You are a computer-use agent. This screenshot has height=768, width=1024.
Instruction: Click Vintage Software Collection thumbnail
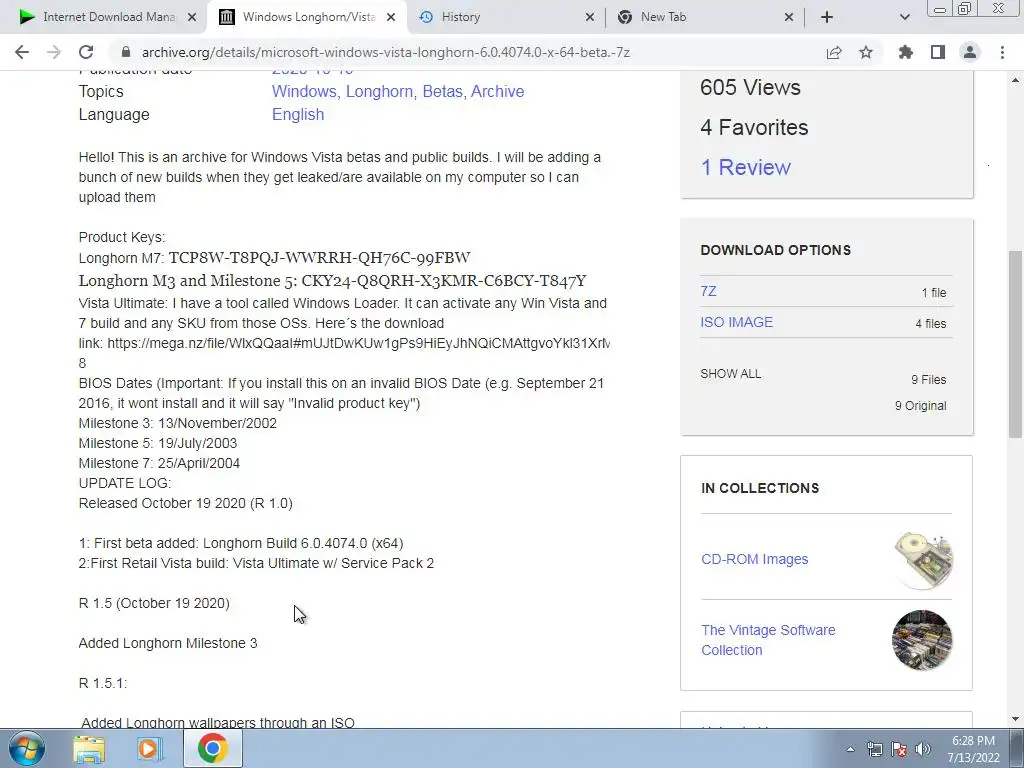pyautogui.click(x=922, y=640)
